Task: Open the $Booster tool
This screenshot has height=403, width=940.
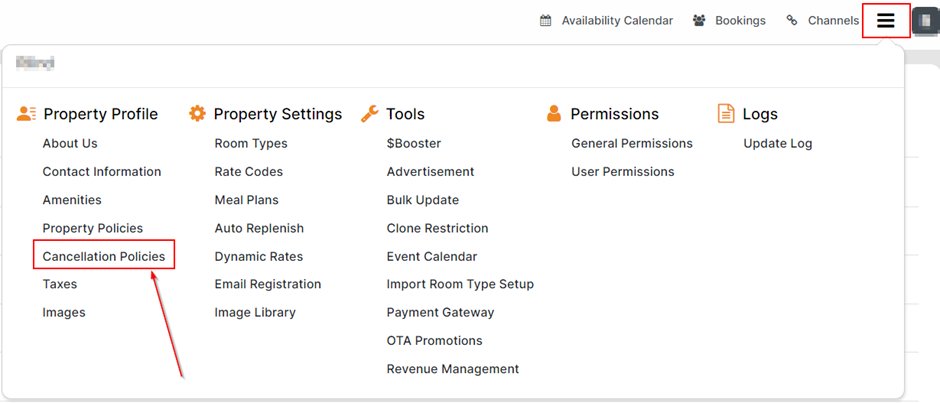Action: point(414,144)
